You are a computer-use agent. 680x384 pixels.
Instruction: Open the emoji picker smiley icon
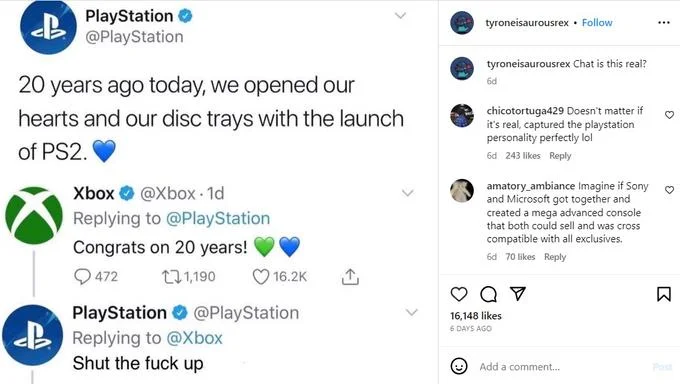coord(459,366)
